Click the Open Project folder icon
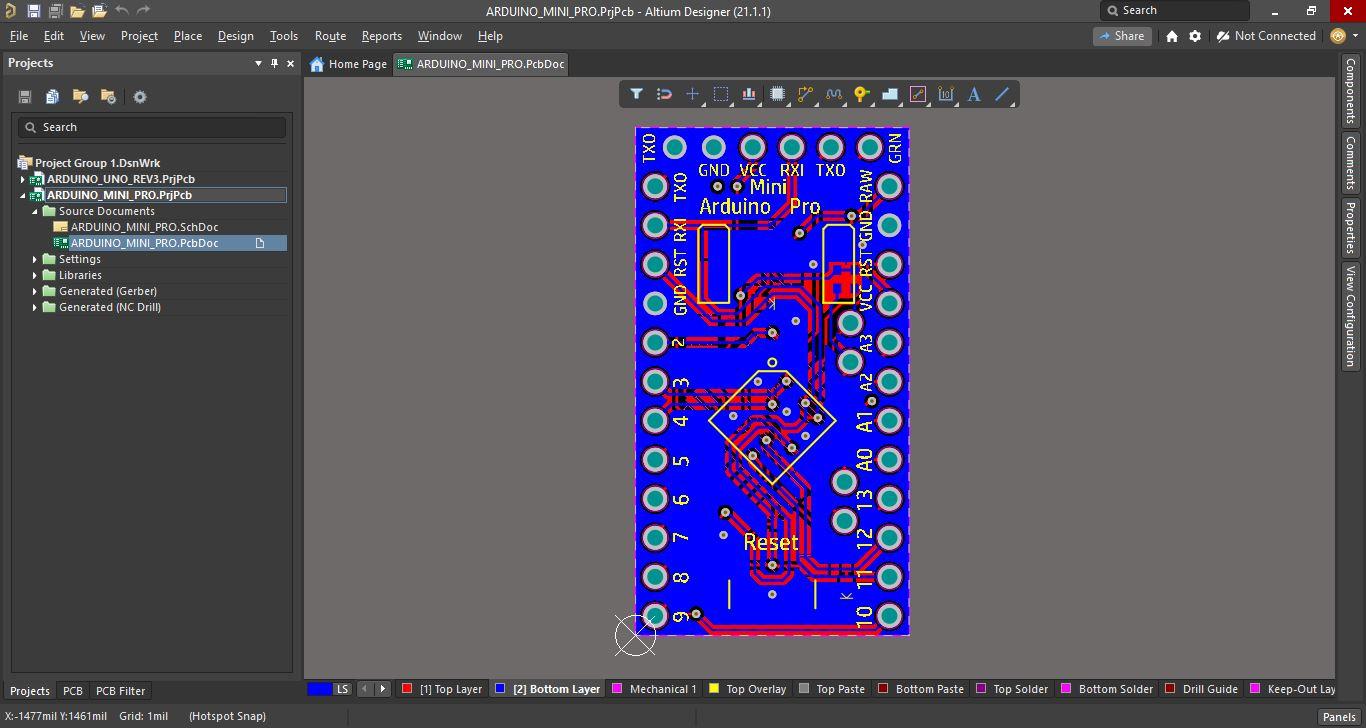Image resolution: width=1366 pixels, height=728 pixels. click(99, 11)
